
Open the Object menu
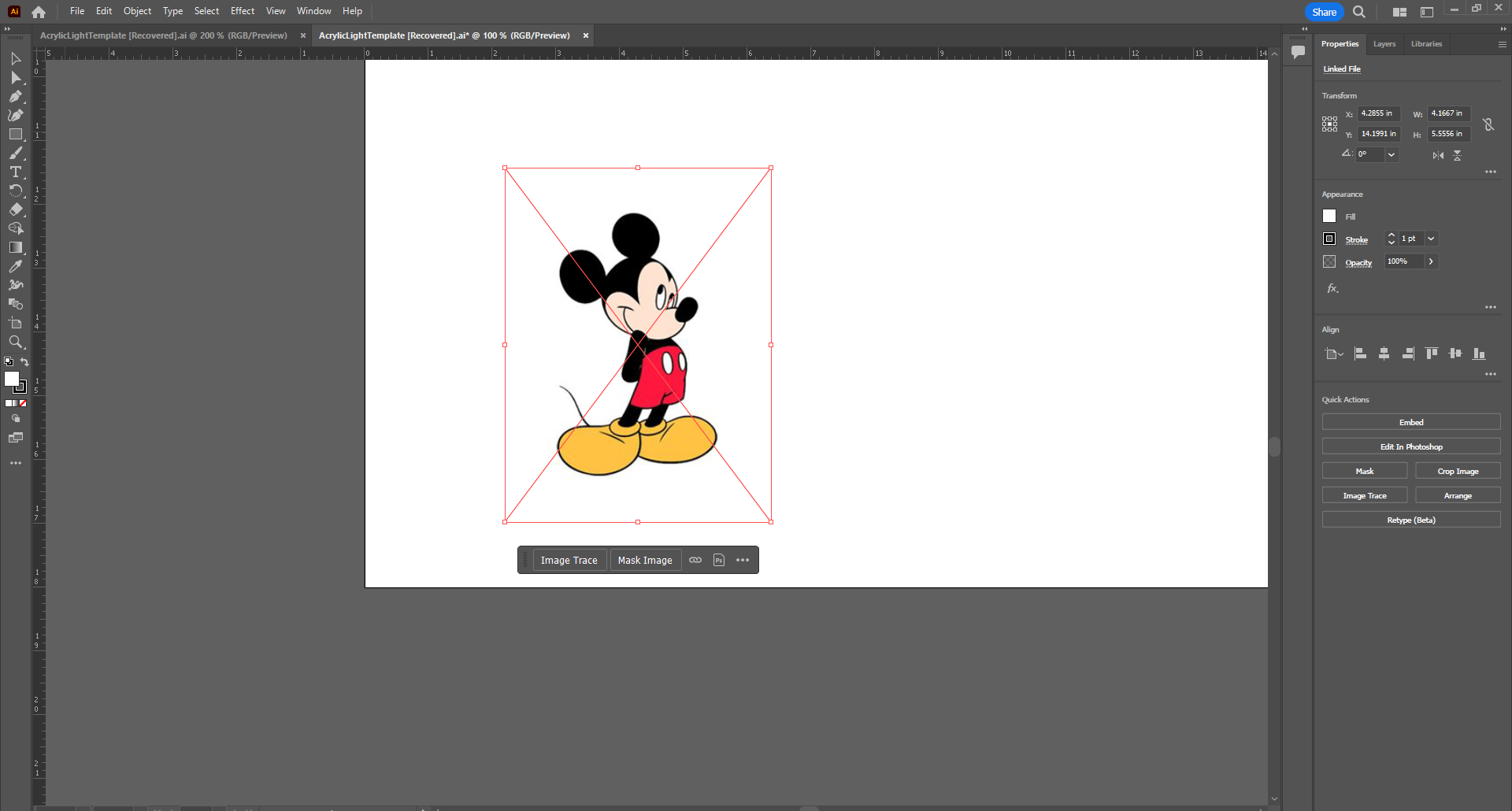[x=137, y=11]
